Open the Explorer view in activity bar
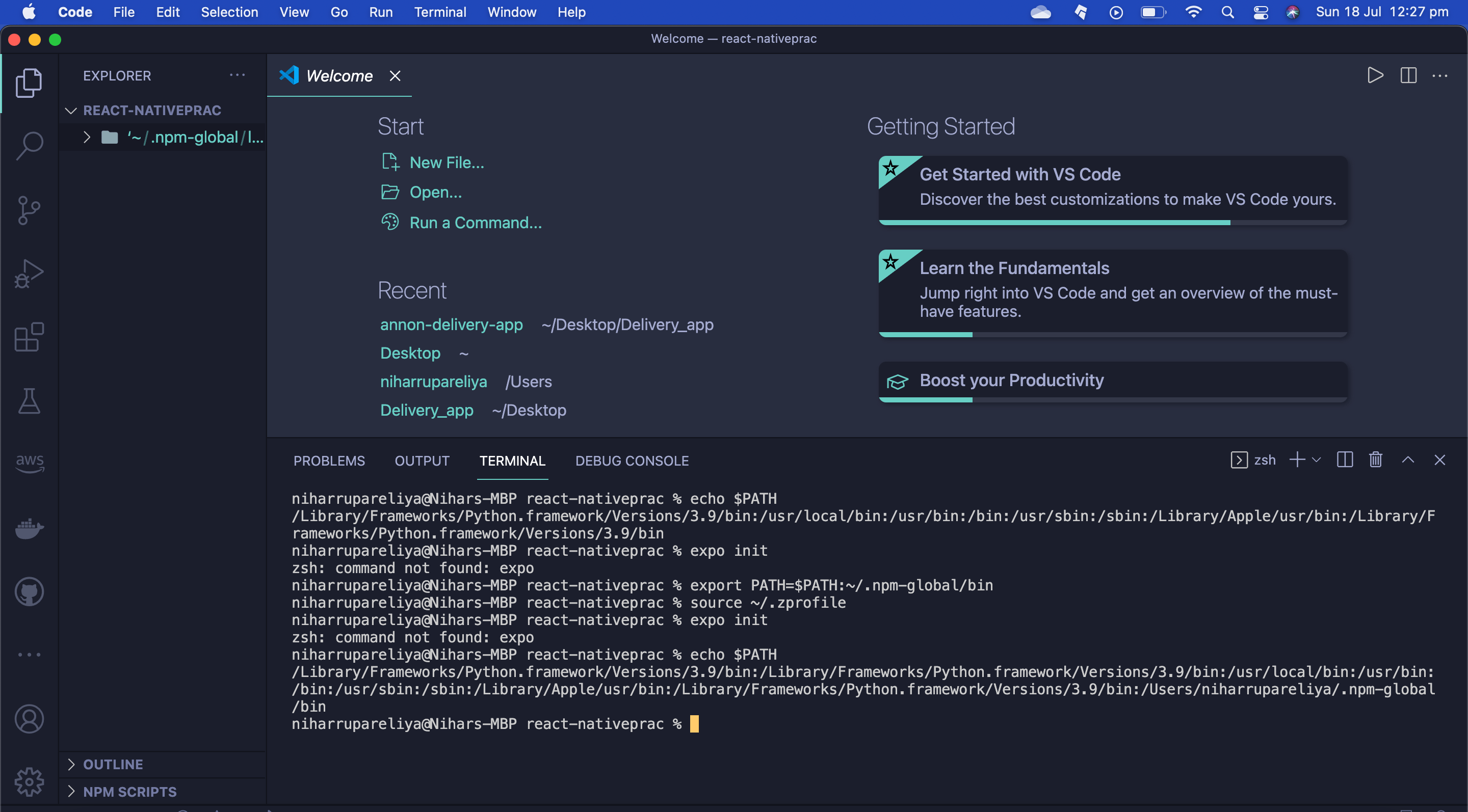Screen dimensions: 1468x812 (x=29, y=83)
